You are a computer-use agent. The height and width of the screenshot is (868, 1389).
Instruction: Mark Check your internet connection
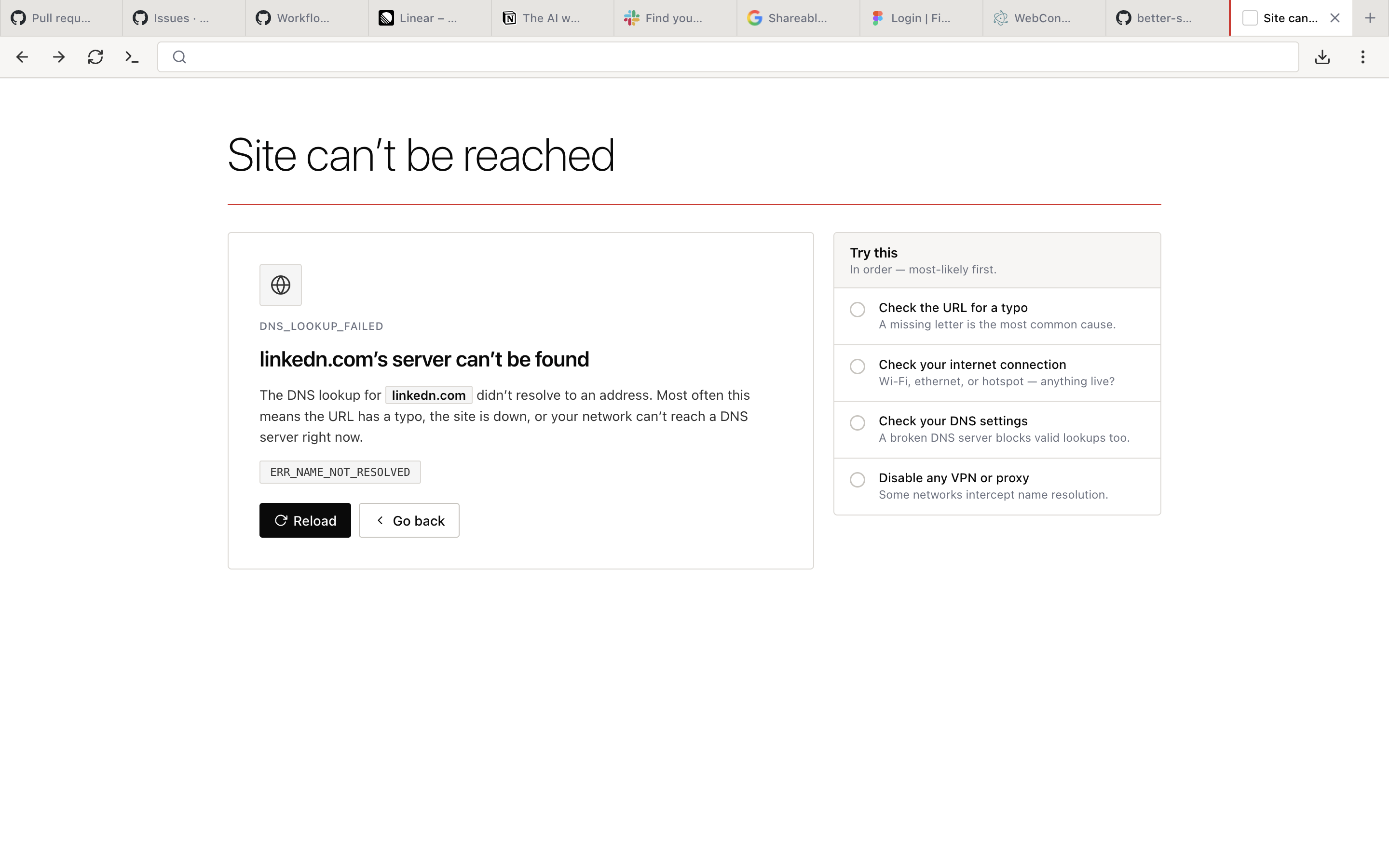pos(858,366)
